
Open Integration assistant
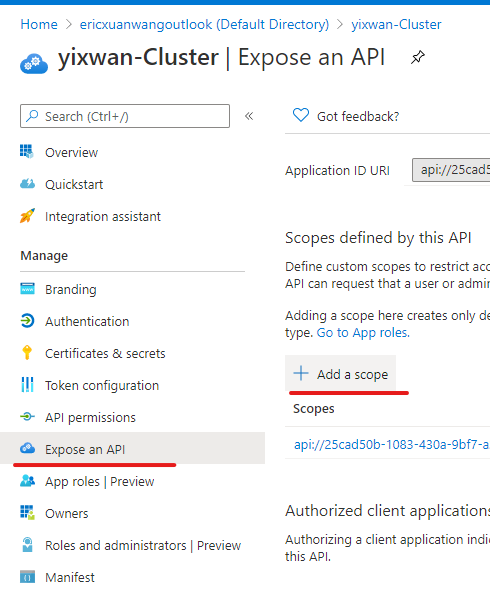click(x=103, y=216)
